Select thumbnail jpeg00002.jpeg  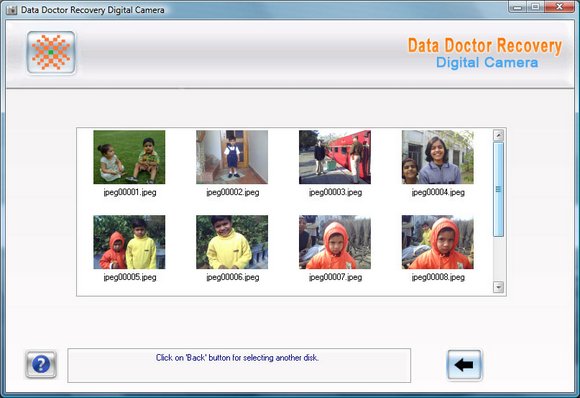[232, 157]
